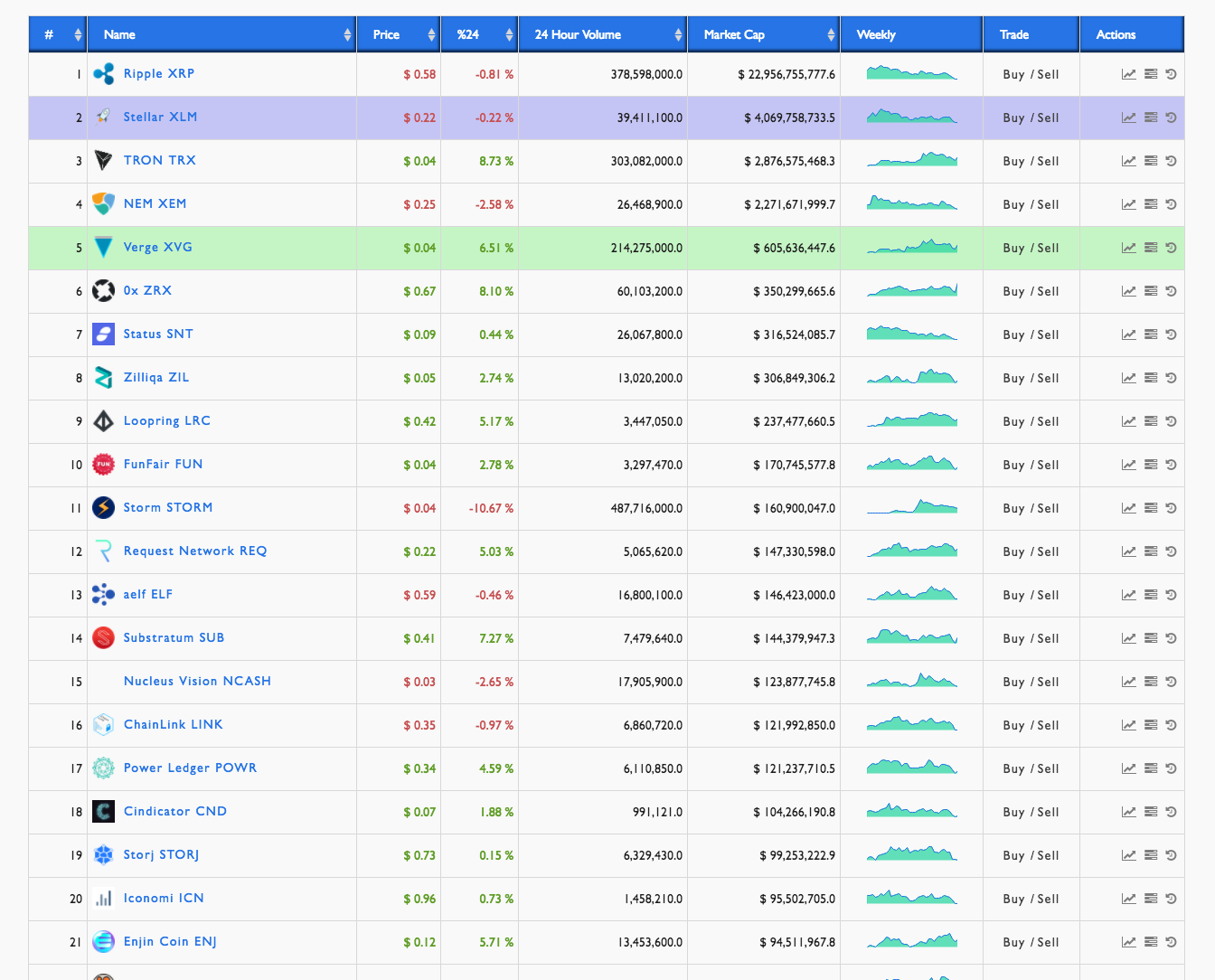Open the chart icon in Status SNT row
The height and width of the screenshot is (980, 1215).
tap(1129, 335)
